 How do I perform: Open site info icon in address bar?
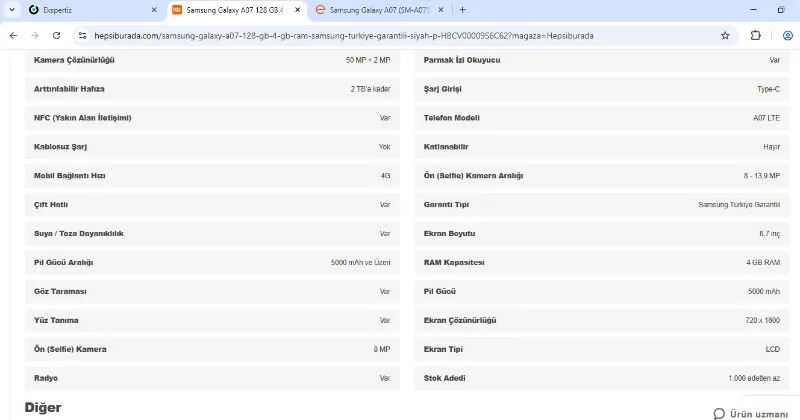click(82, 36)
